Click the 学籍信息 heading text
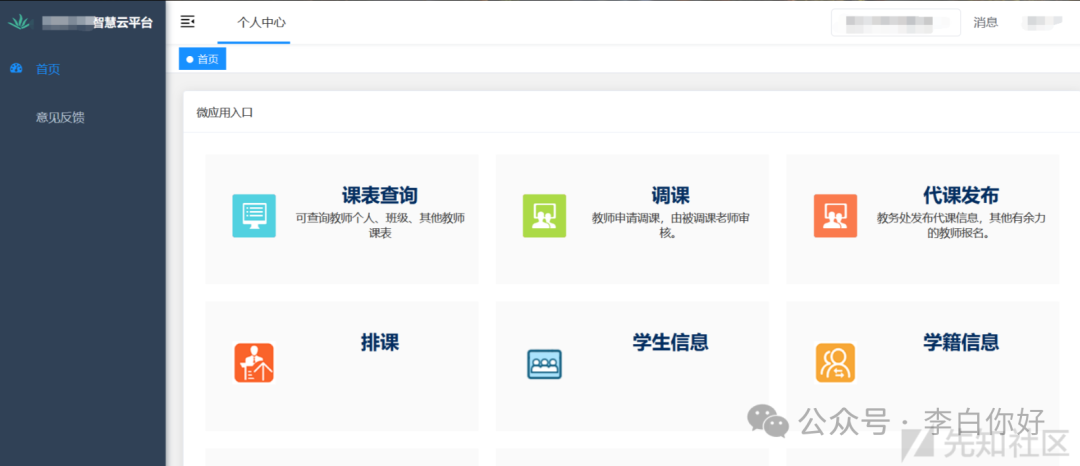Image resolution: width=1080 pixels, height=466 pixels. 960,342
